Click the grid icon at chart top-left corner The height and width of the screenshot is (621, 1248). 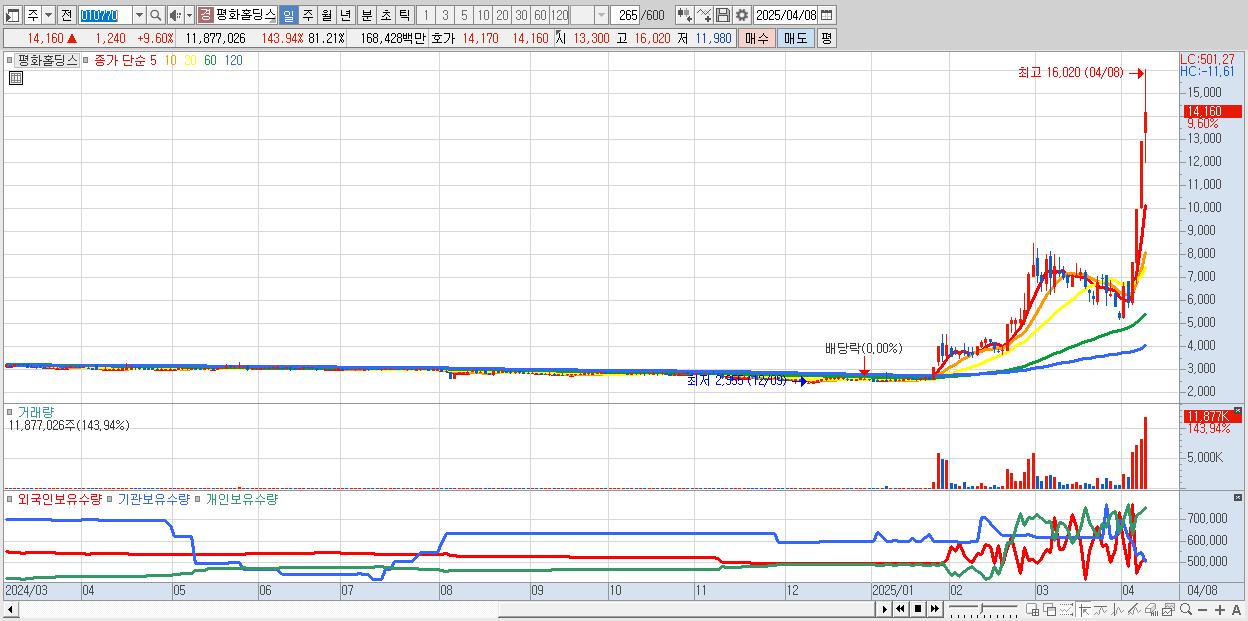click(15, 78)
